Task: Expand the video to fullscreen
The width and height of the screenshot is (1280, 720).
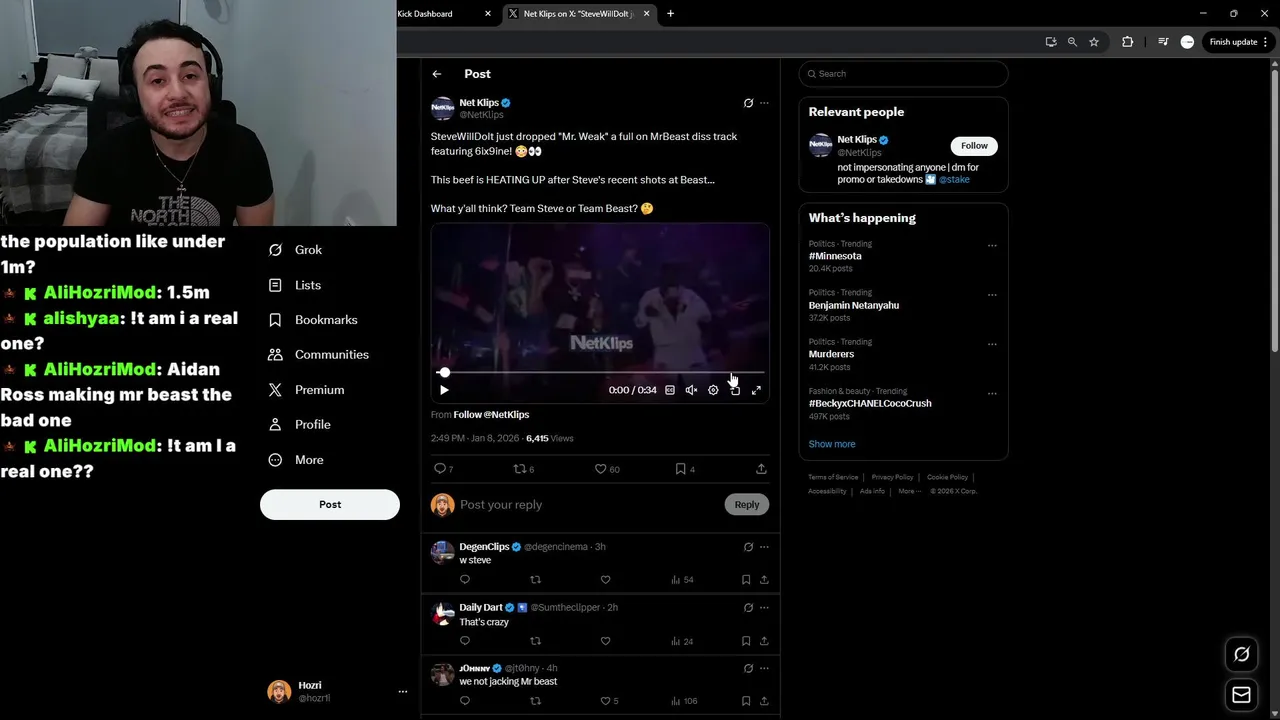Action: tap(756, 390)
